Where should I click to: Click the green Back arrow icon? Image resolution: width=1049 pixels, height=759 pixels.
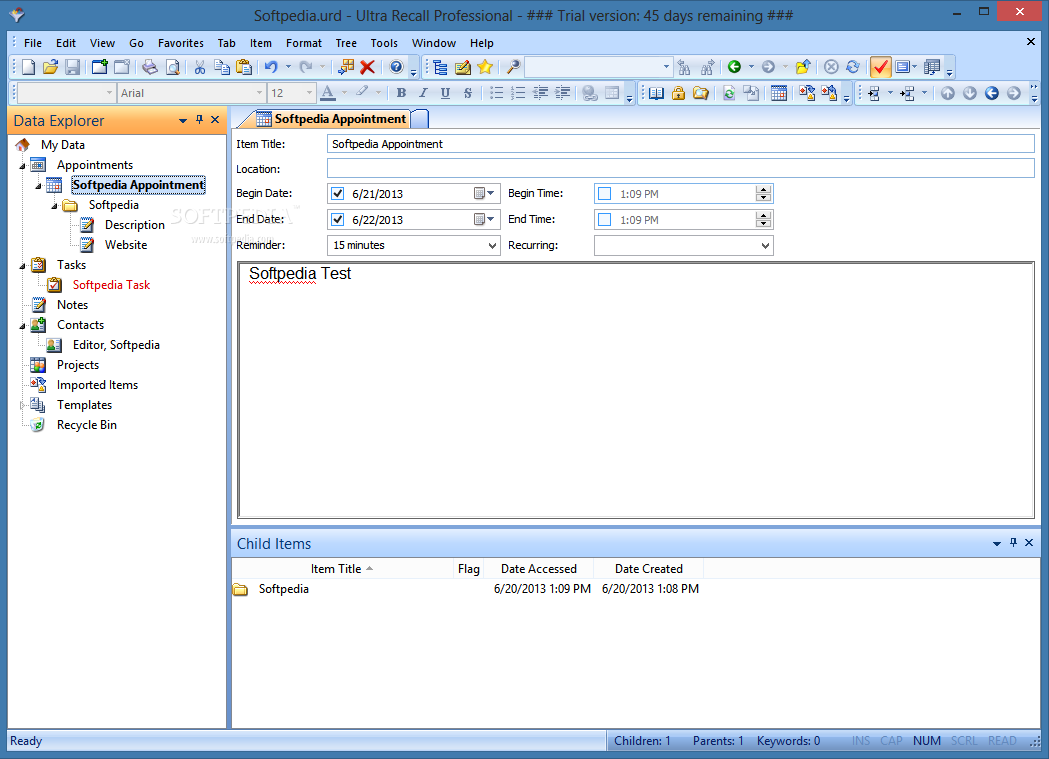coord(734,67)
